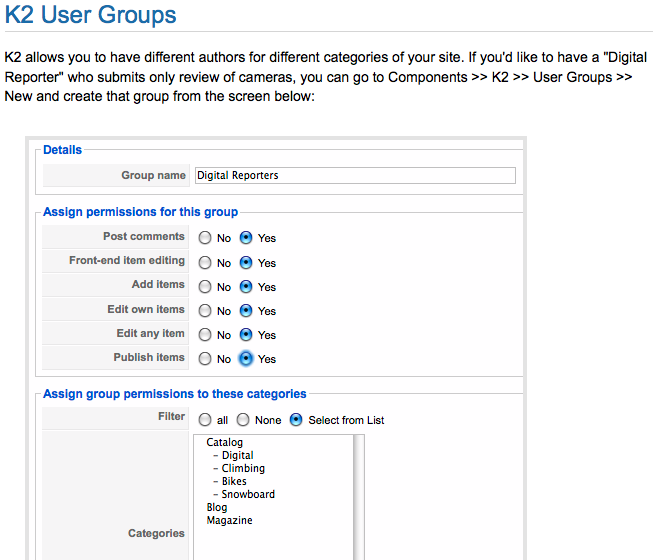Screen dimensions: 671x560
Task: Click the Edit own items label
Action: pyautogui.click(x=146, y=309)
